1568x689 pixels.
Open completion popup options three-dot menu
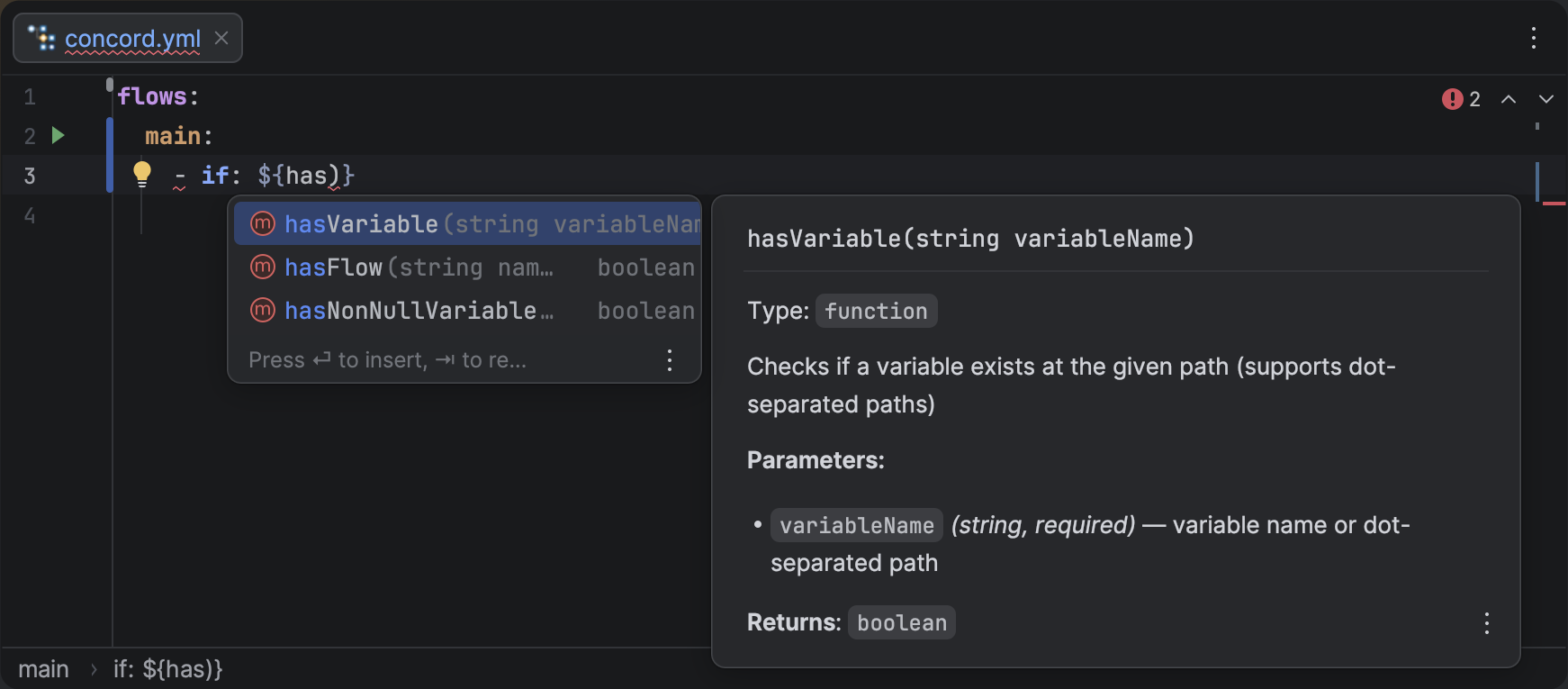pos(669,360)
